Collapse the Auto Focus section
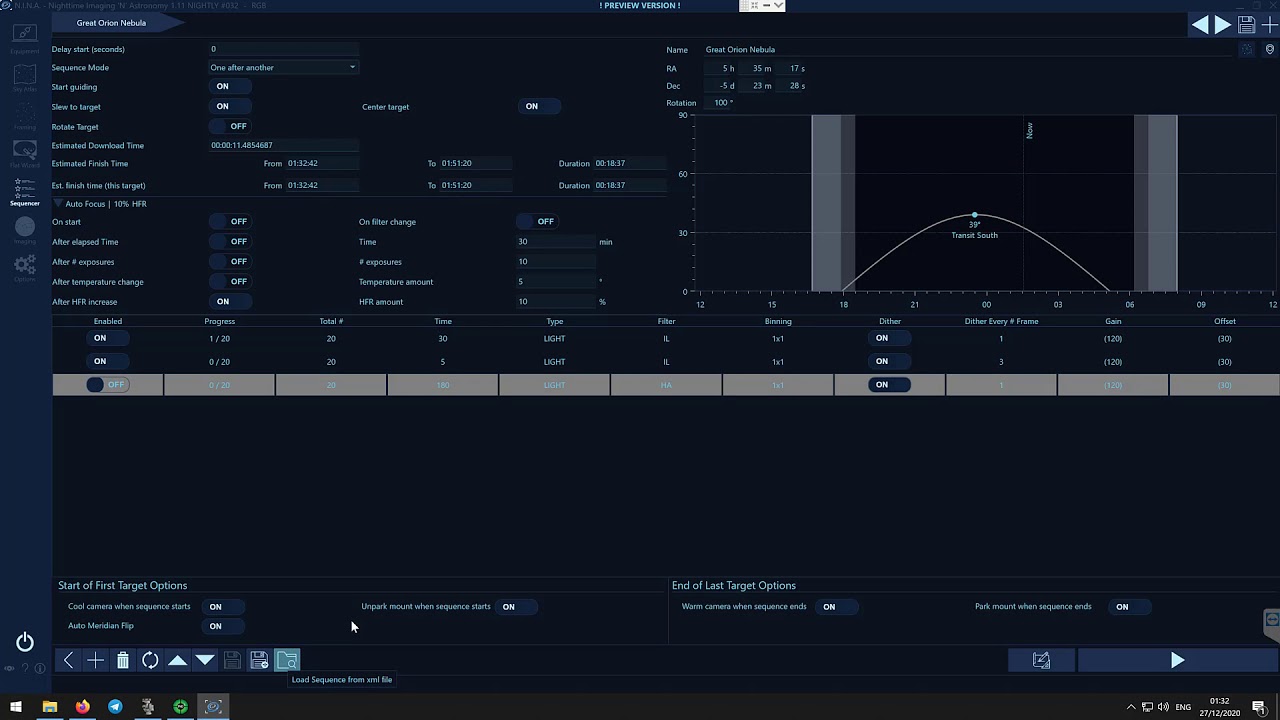The image size is (1280, 720). point(58,204)
